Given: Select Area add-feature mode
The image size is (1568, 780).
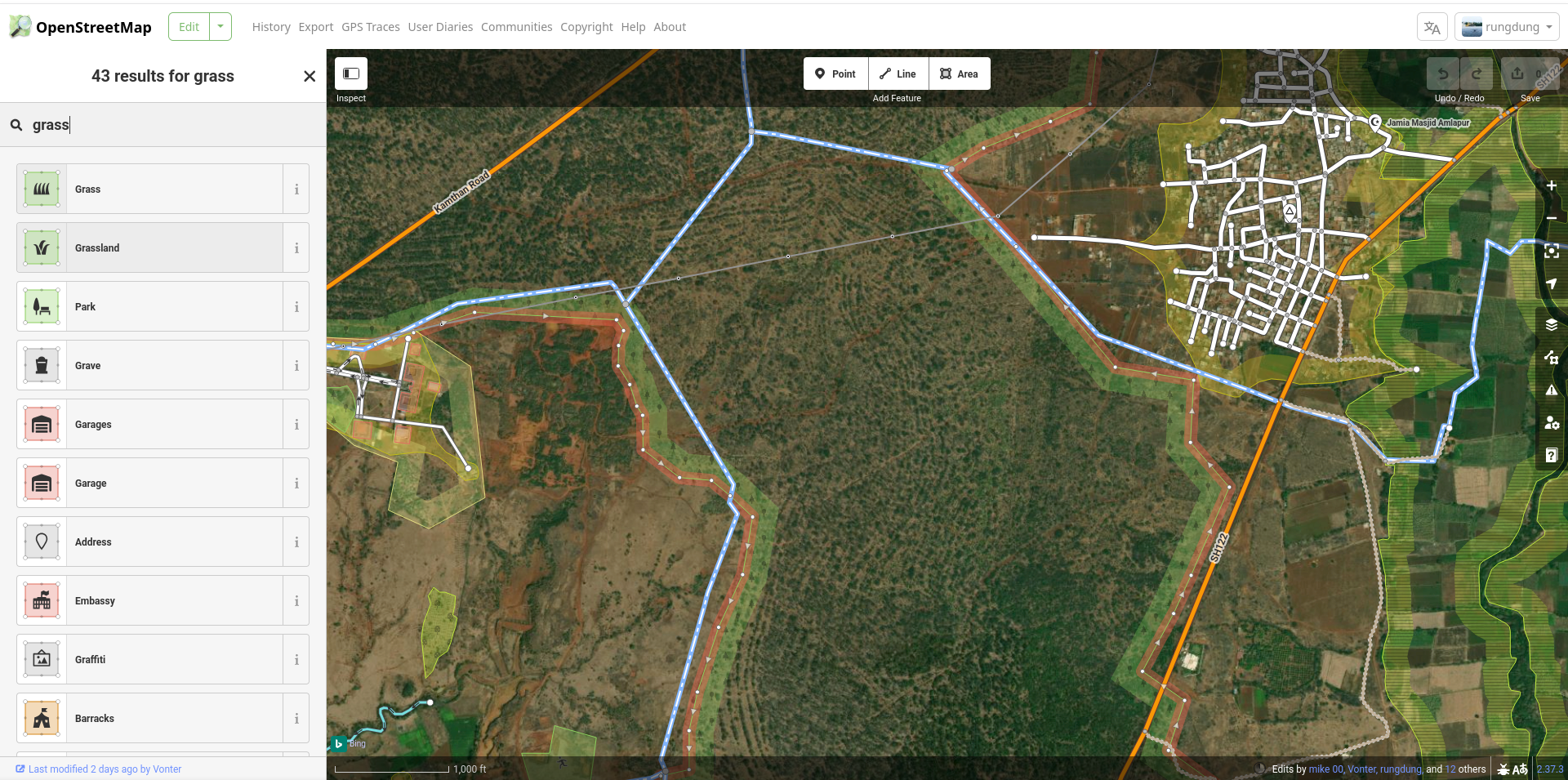Looking at the screenshot, I should [959, 74].
